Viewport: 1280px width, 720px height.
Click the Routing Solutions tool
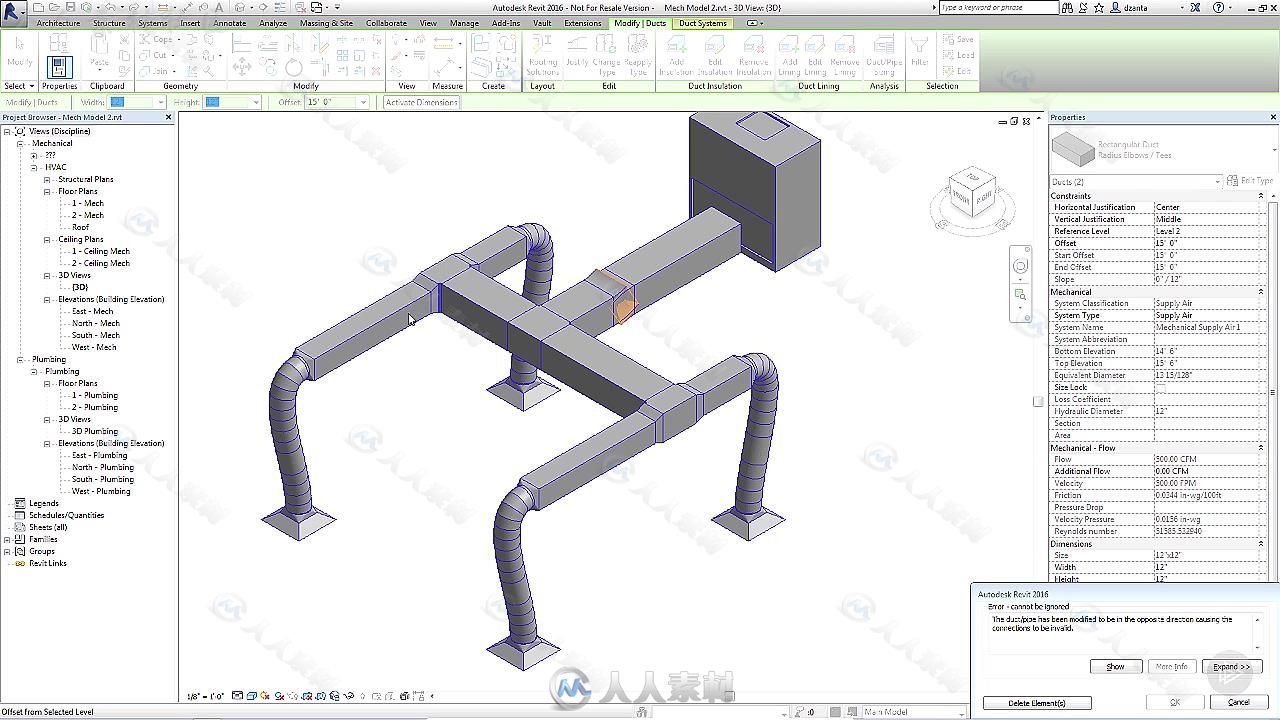coord(542,54)
